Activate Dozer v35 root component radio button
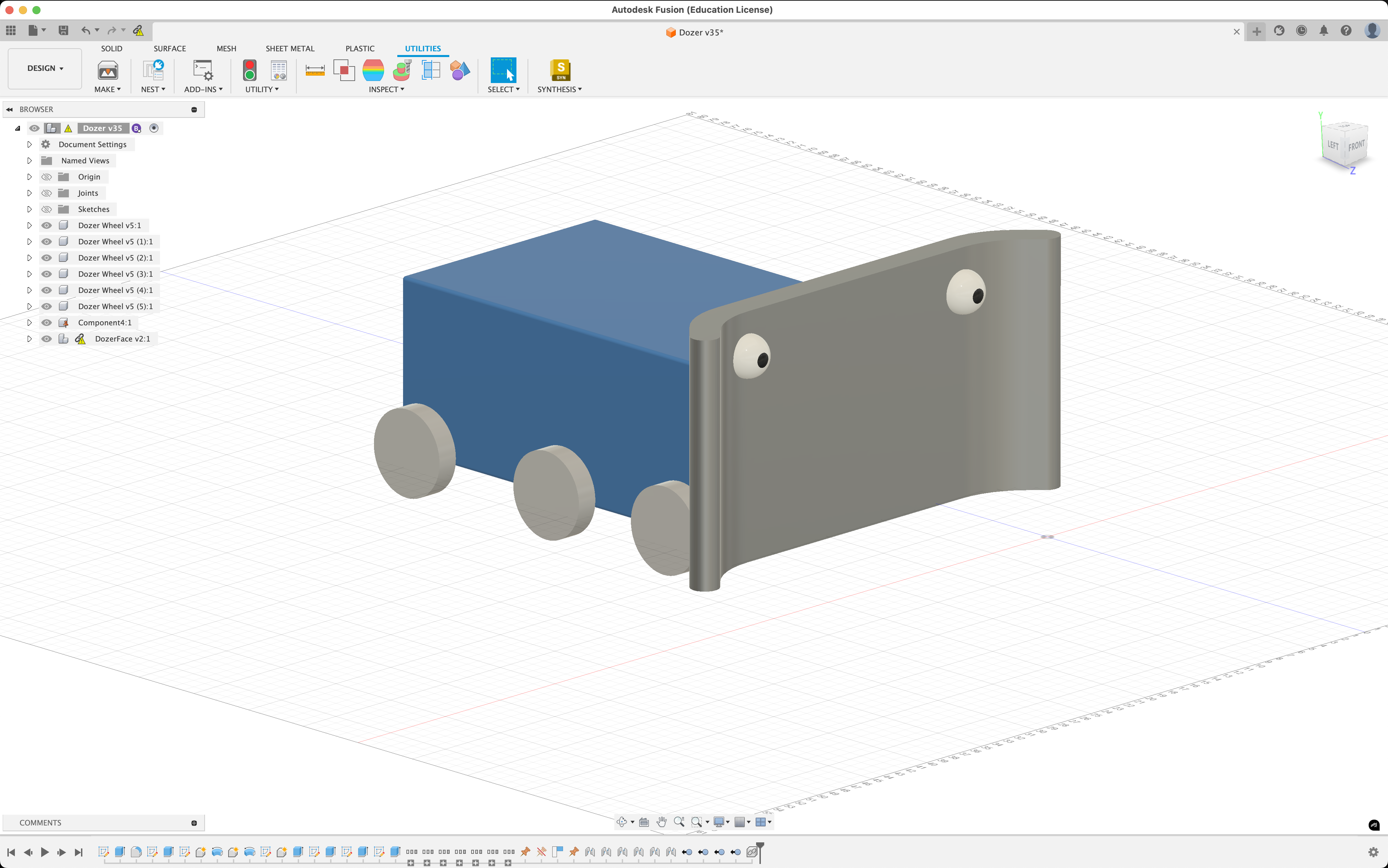The height and width of the screenshot is (868, 1388). [154, 128]
